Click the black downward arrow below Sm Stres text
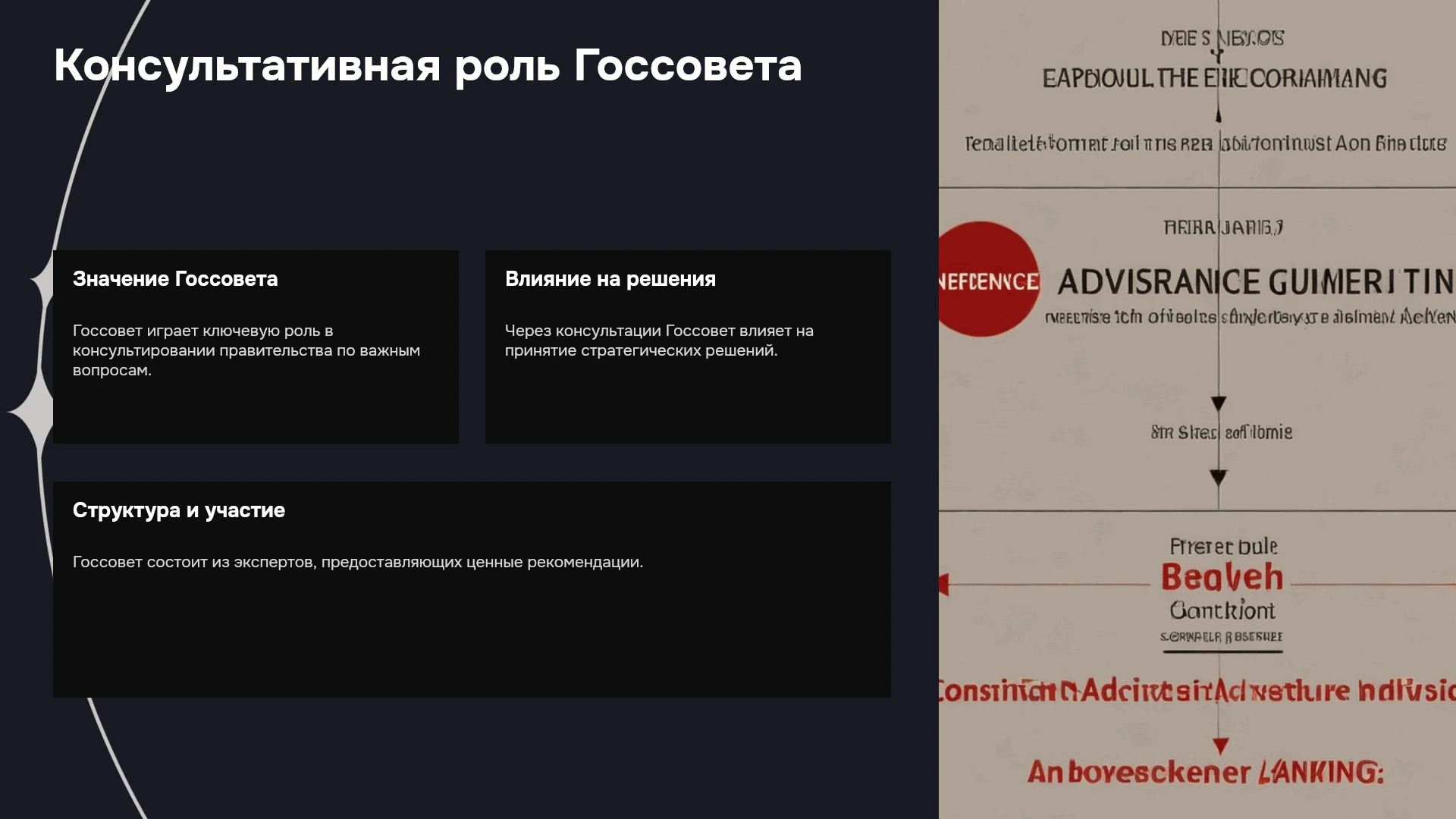The image size is (1456, 819). click(1218, 478)
